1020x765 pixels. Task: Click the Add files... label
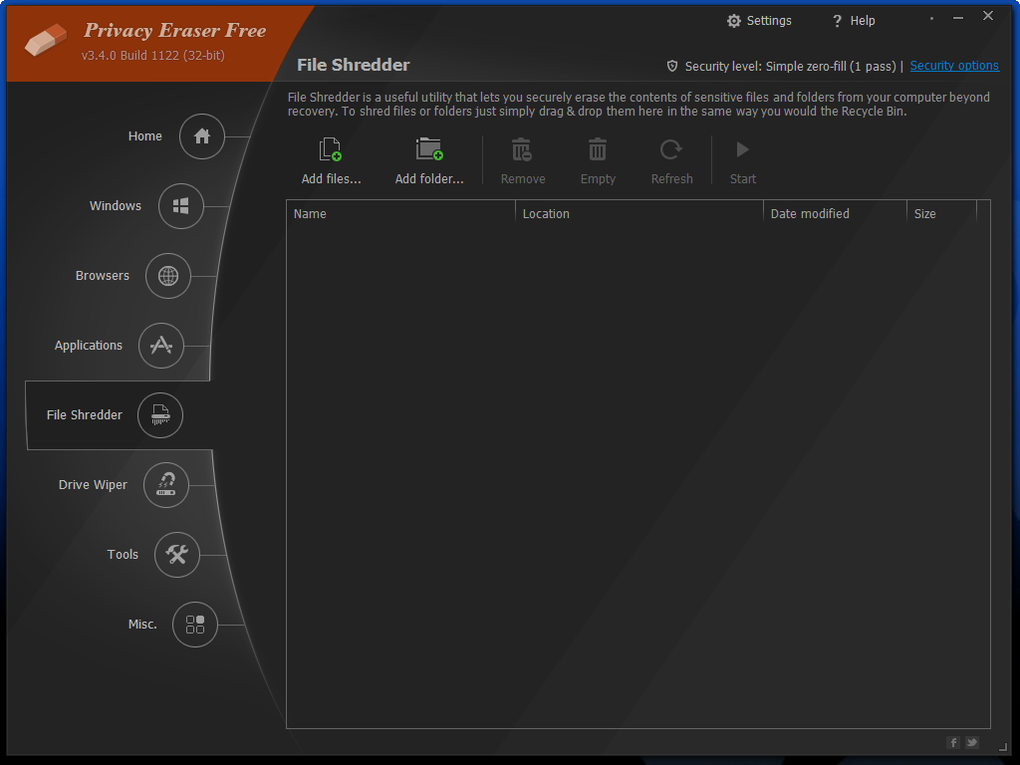(x=331, y=179)
